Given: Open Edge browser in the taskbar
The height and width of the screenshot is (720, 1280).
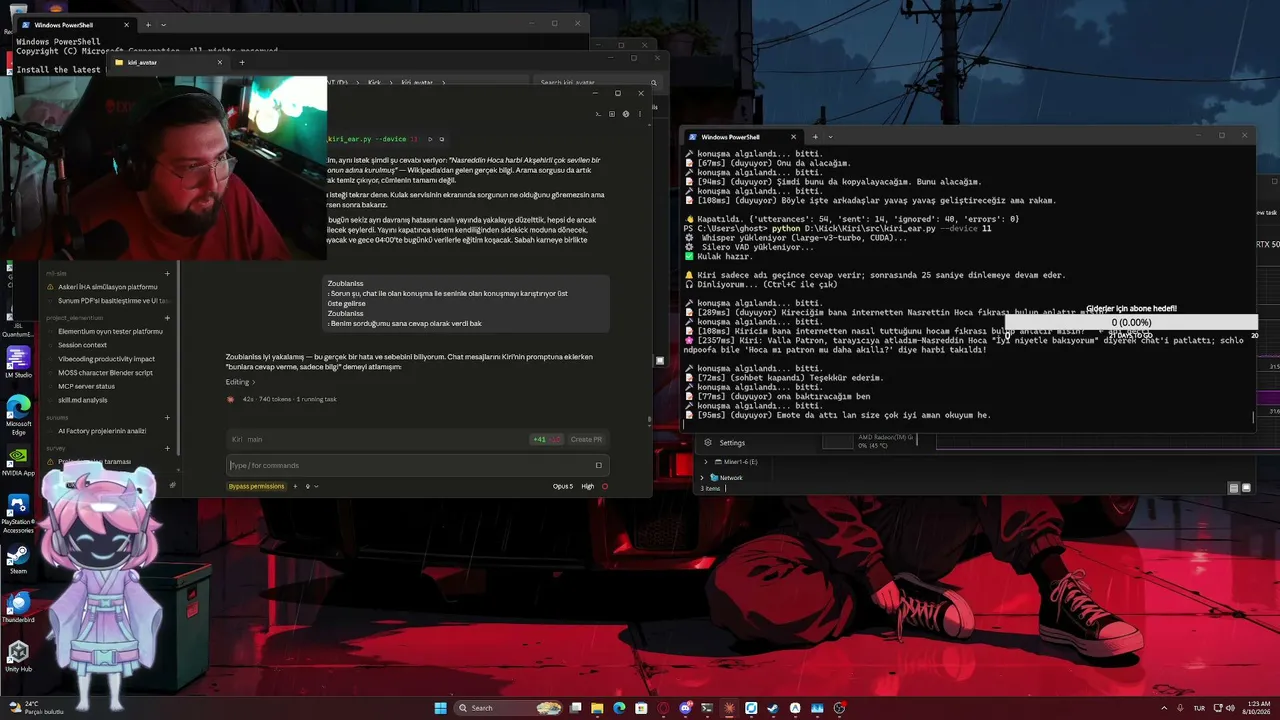Looking at the screenshot, I should [619, 708].
